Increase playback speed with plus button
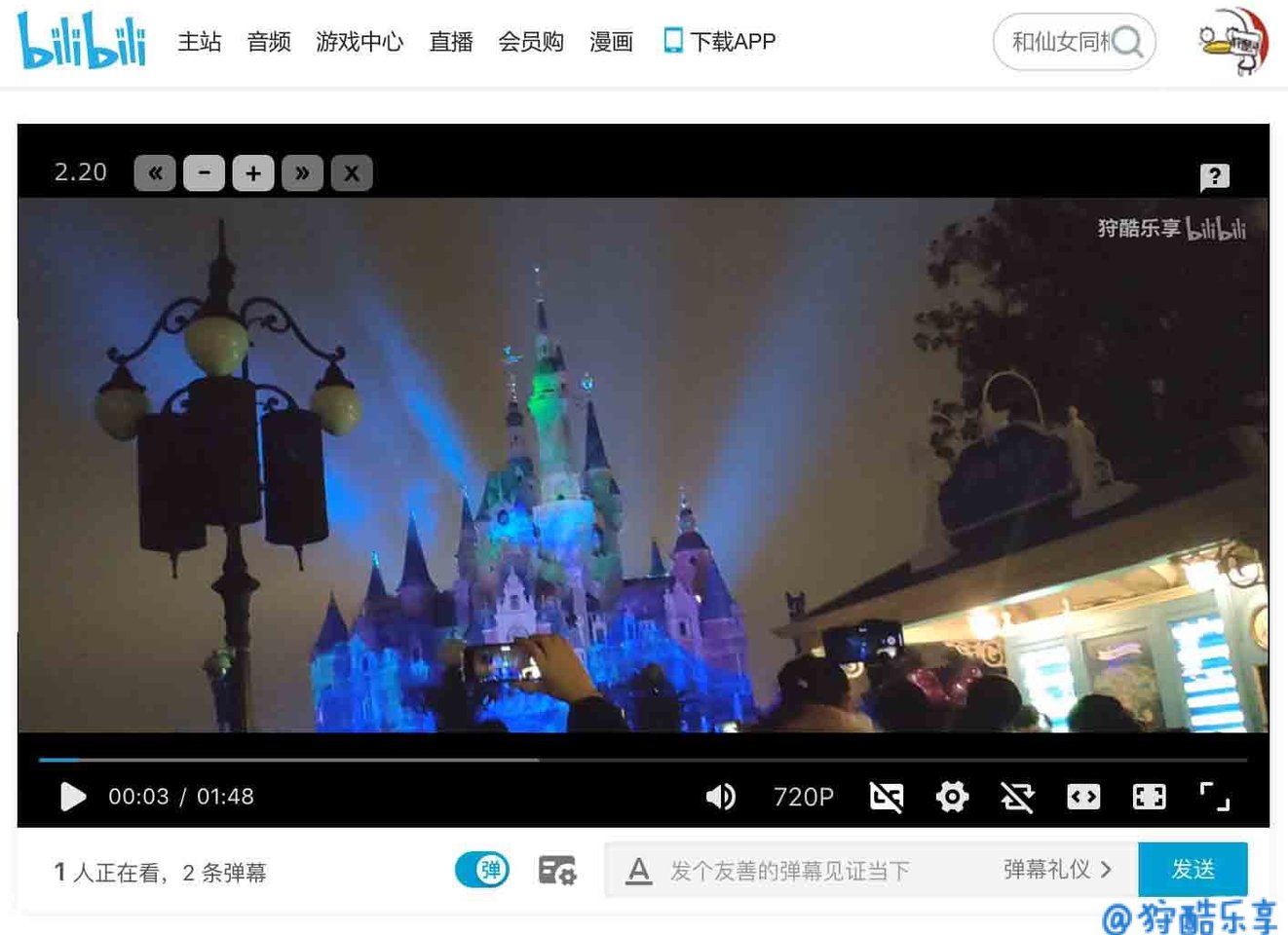 pos(253,173)
